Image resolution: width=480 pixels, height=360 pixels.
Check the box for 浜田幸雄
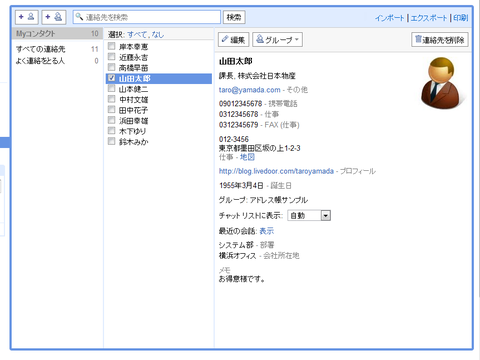(111, 120)
